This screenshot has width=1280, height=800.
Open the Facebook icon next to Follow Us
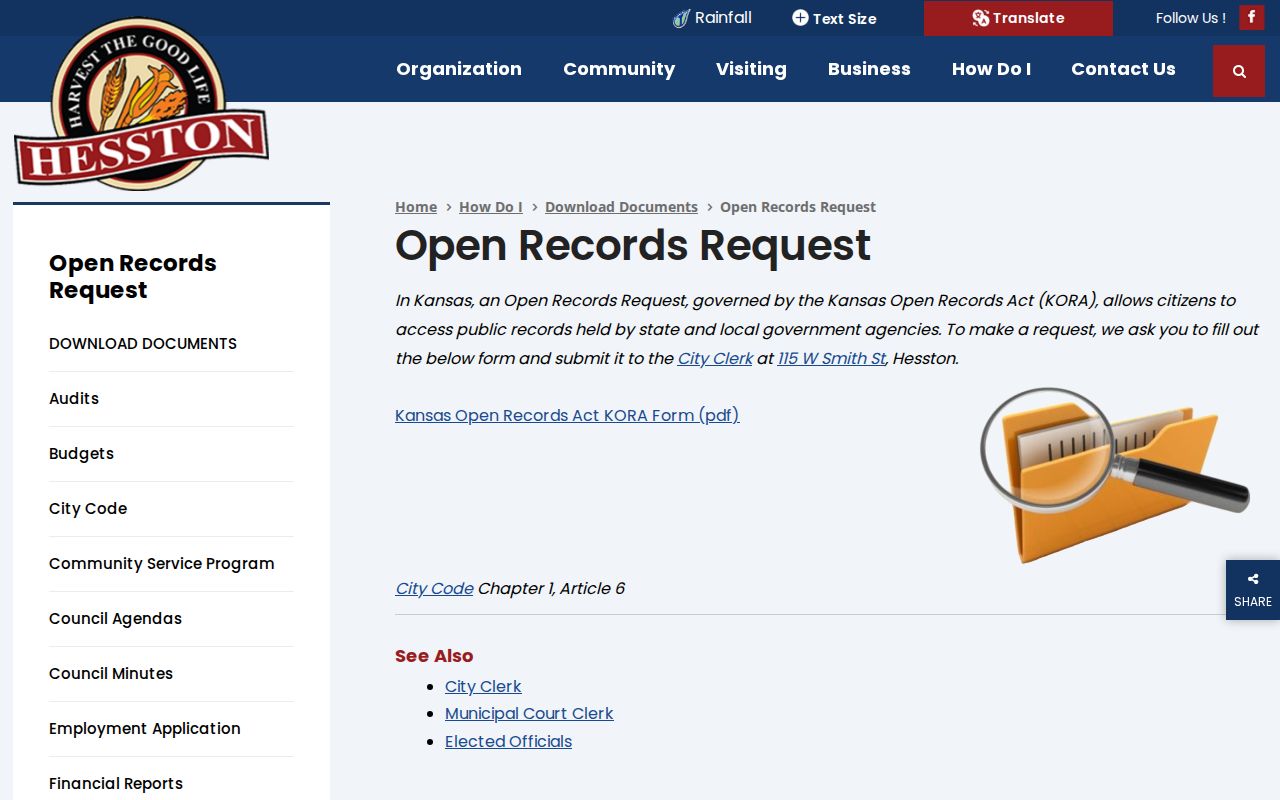[1251, 17]
